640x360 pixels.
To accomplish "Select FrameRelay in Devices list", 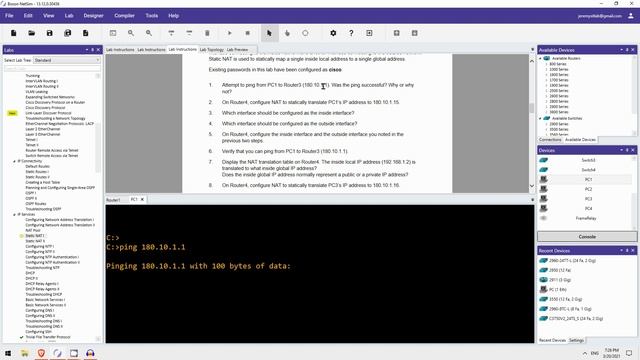I will 586,218.
